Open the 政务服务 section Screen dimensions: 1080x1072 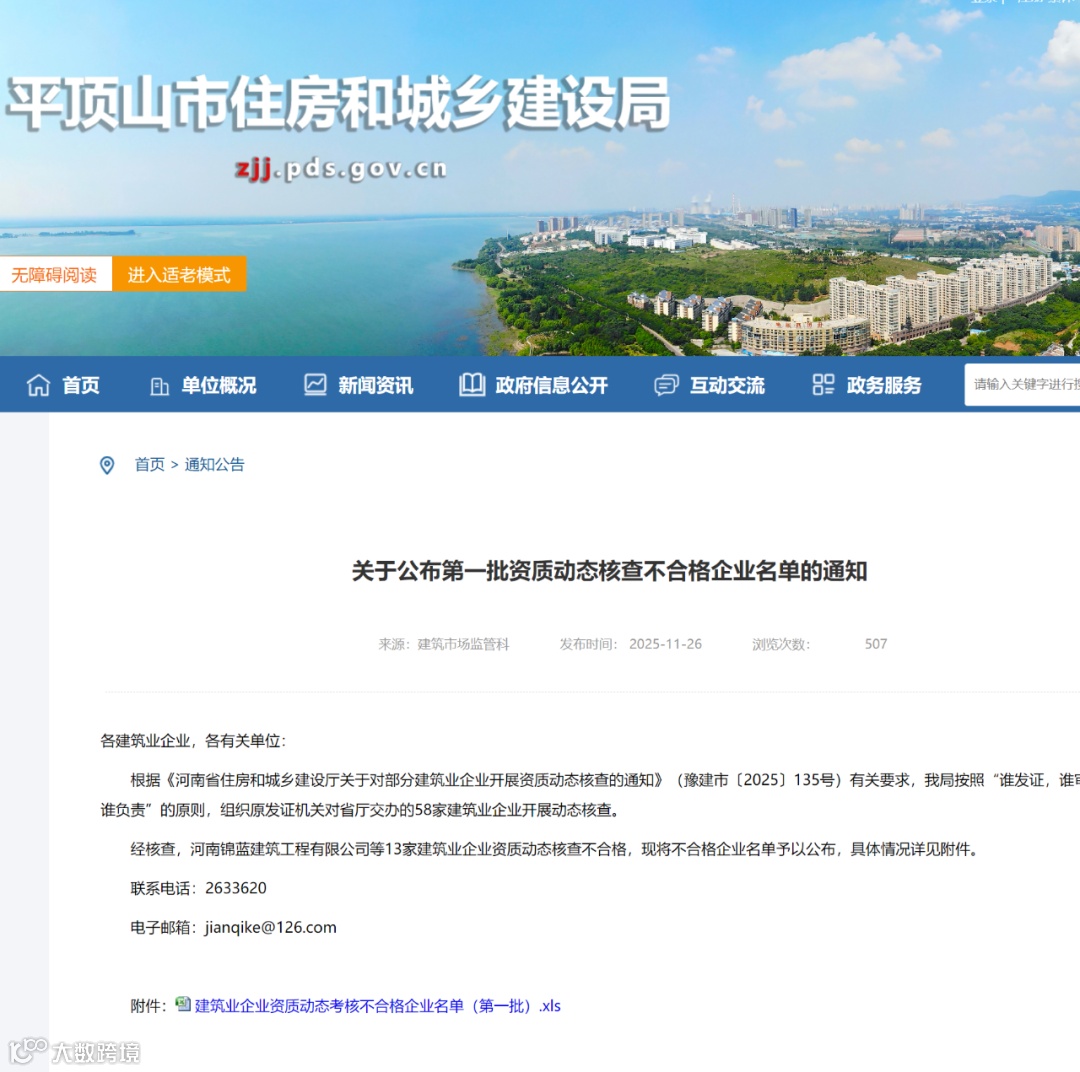(x=886, y=385)
